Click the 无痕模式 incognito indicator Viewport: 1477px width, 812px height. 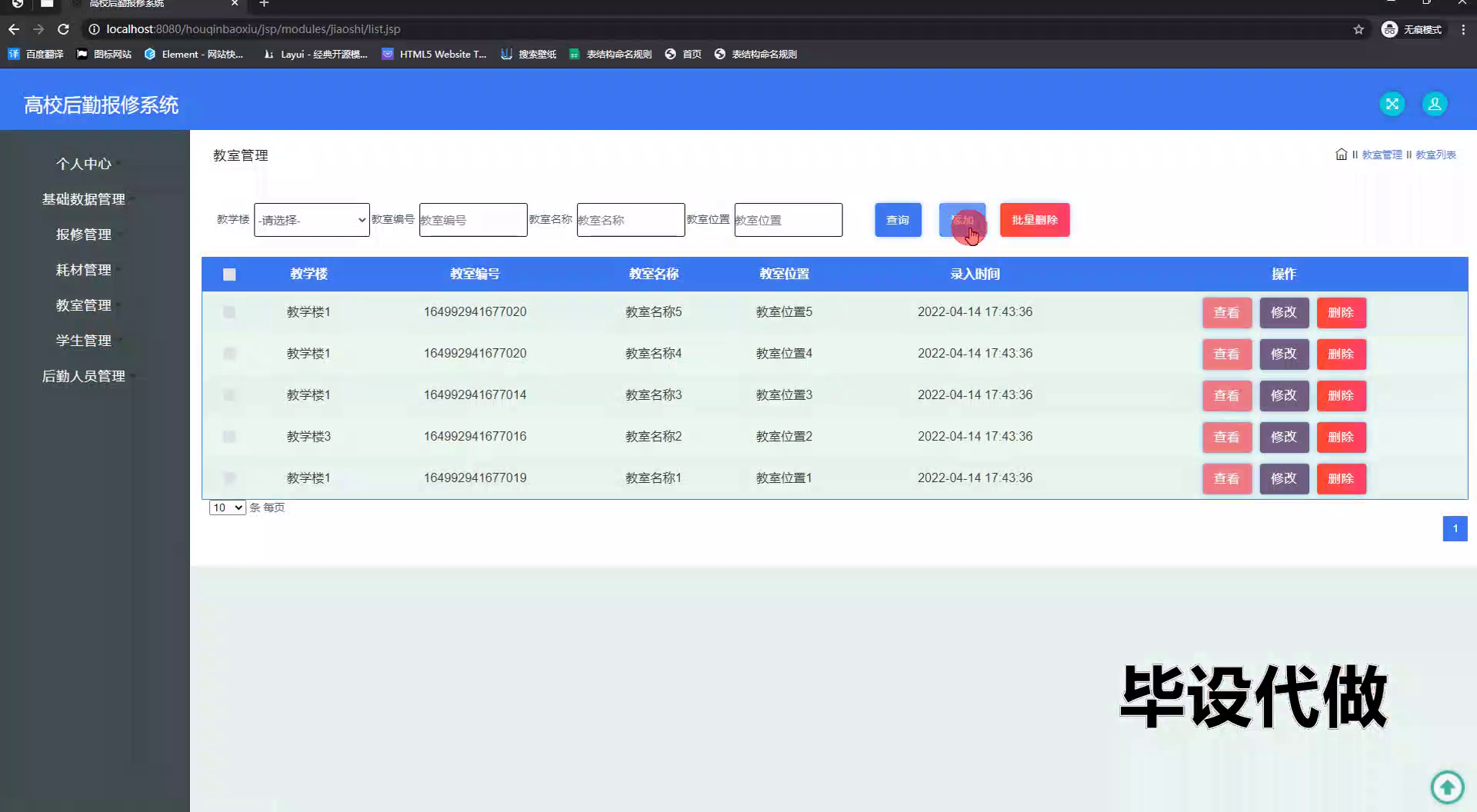pyautogui.click(x=1412, y=29)
